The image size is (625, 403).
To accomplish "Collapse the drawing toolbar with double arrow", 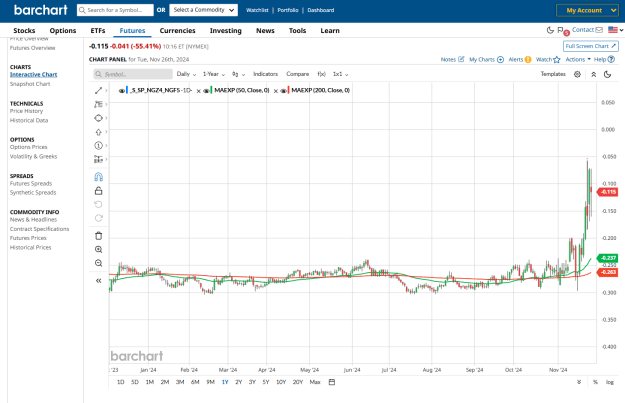I will tap(98, 281).
